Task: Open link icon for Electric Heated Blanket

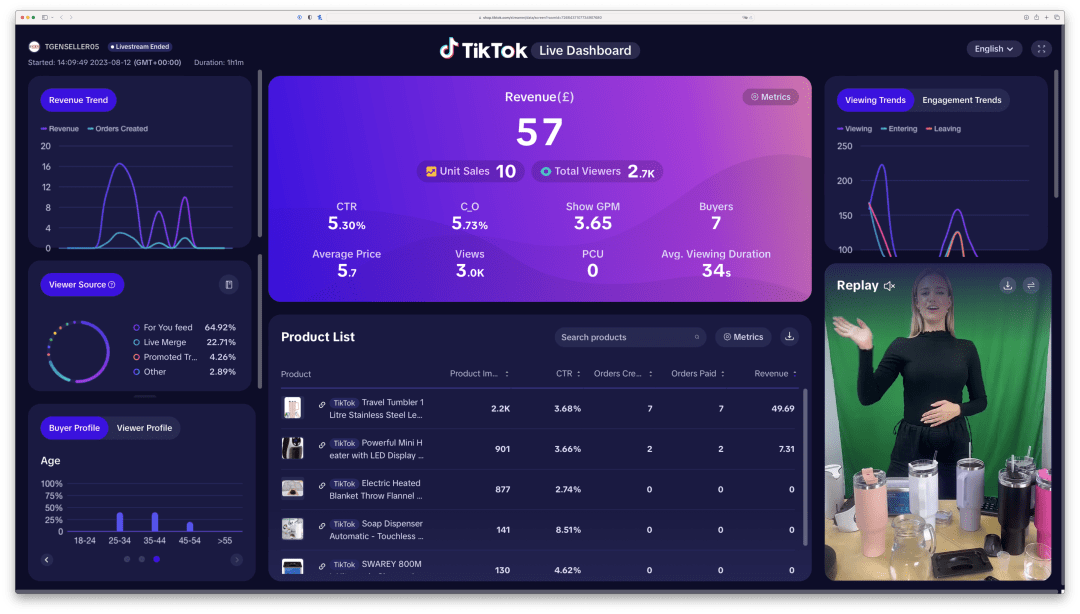Action: coord(322,486)
